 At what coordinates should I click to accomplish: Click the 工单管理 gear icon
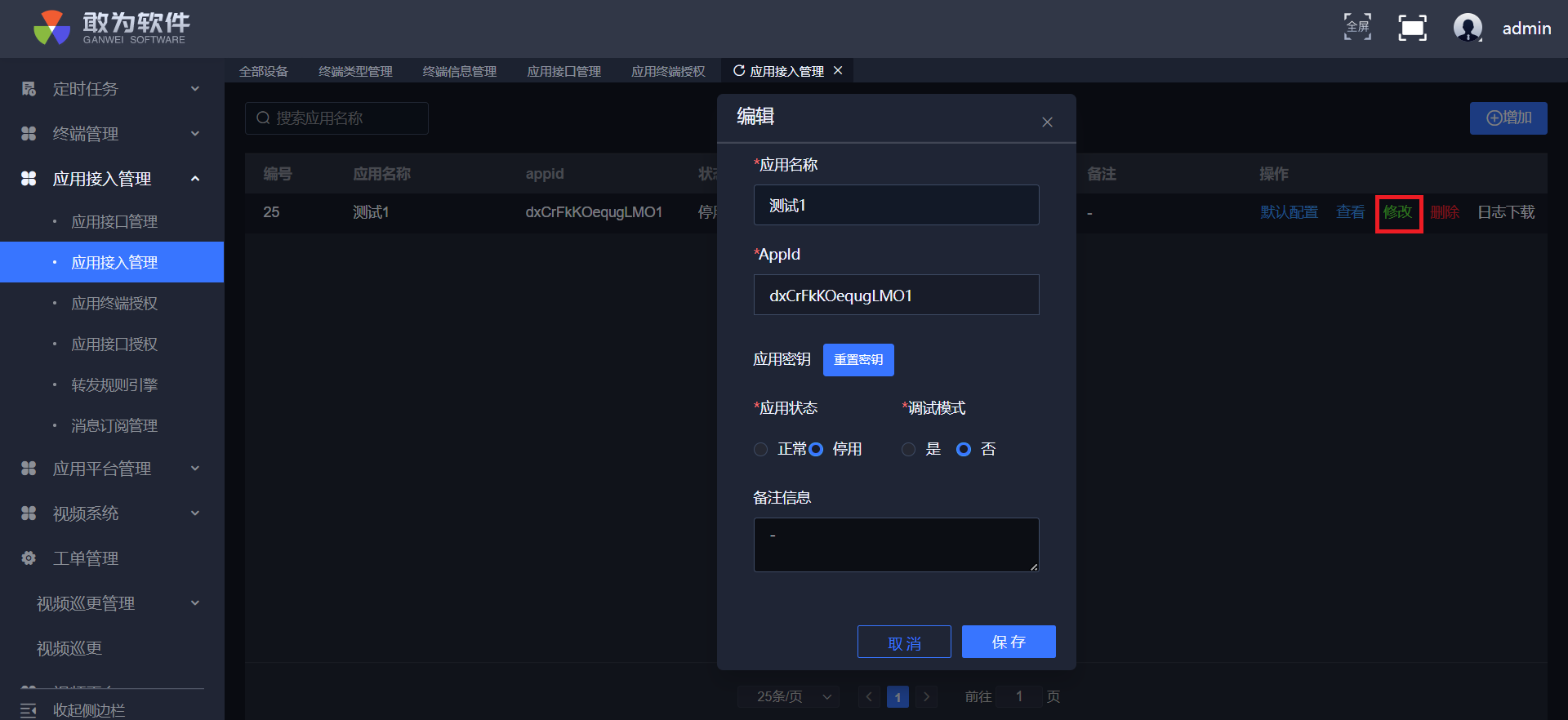click(29, 558)
